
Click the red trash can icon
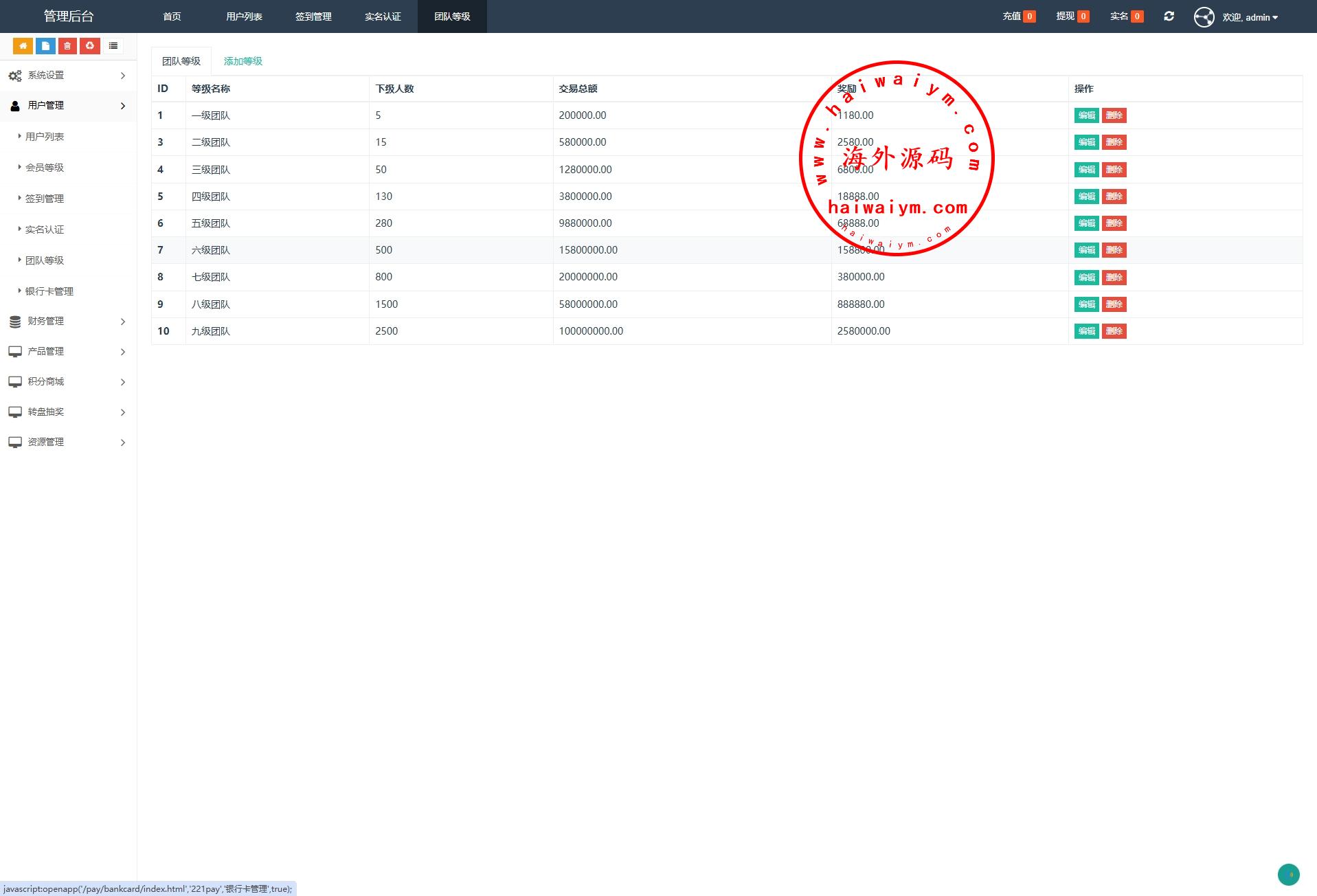click(67, 46)
